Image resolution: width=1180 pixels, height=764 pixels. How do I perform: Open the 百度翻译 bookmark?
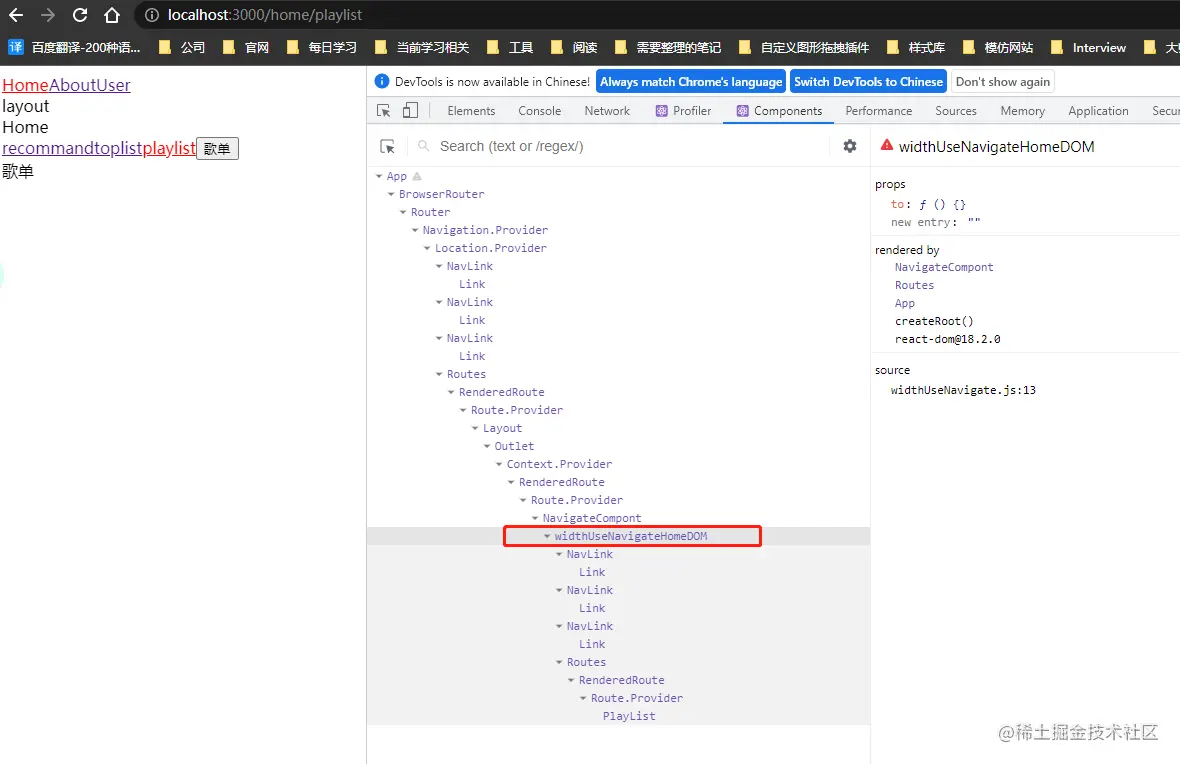(75, 47)
